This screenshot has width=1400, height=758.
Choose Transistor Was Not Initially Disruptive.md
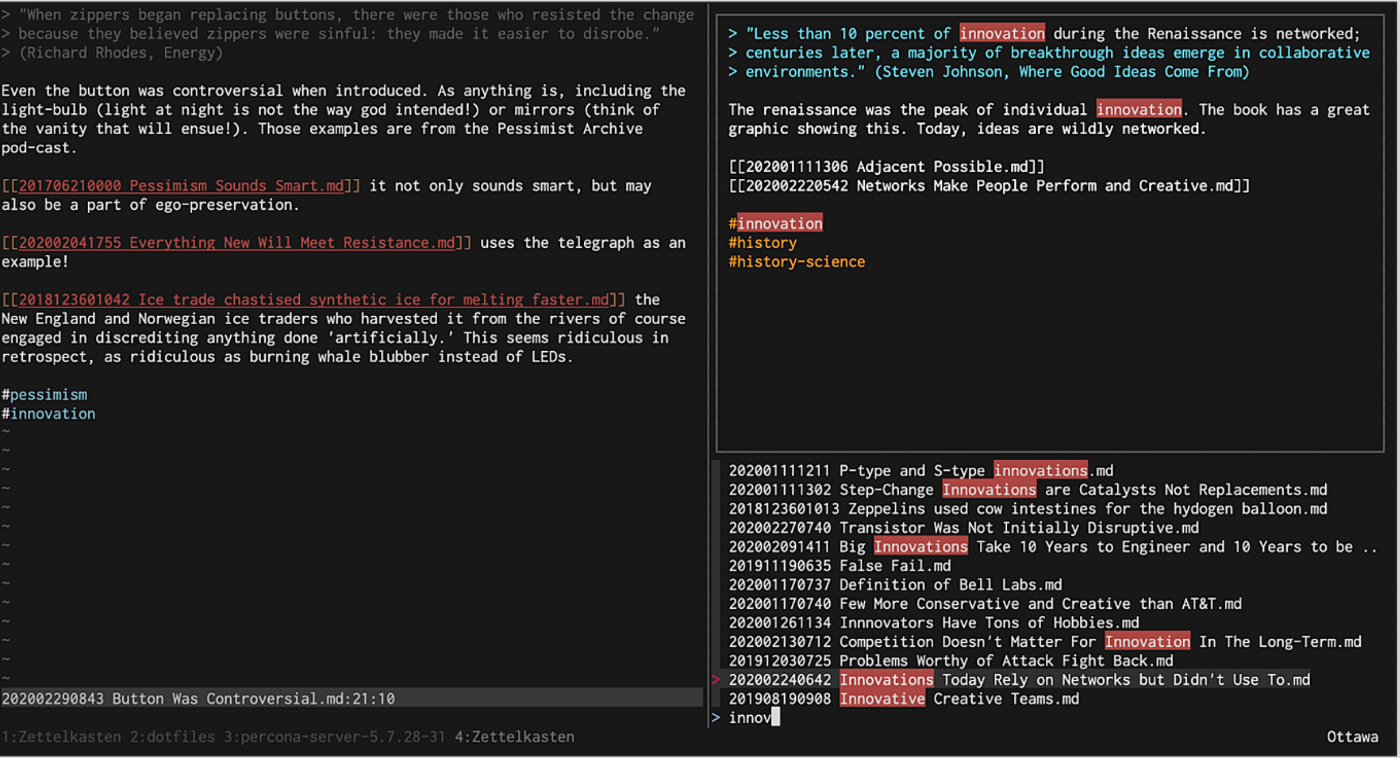tap(963, 528)
